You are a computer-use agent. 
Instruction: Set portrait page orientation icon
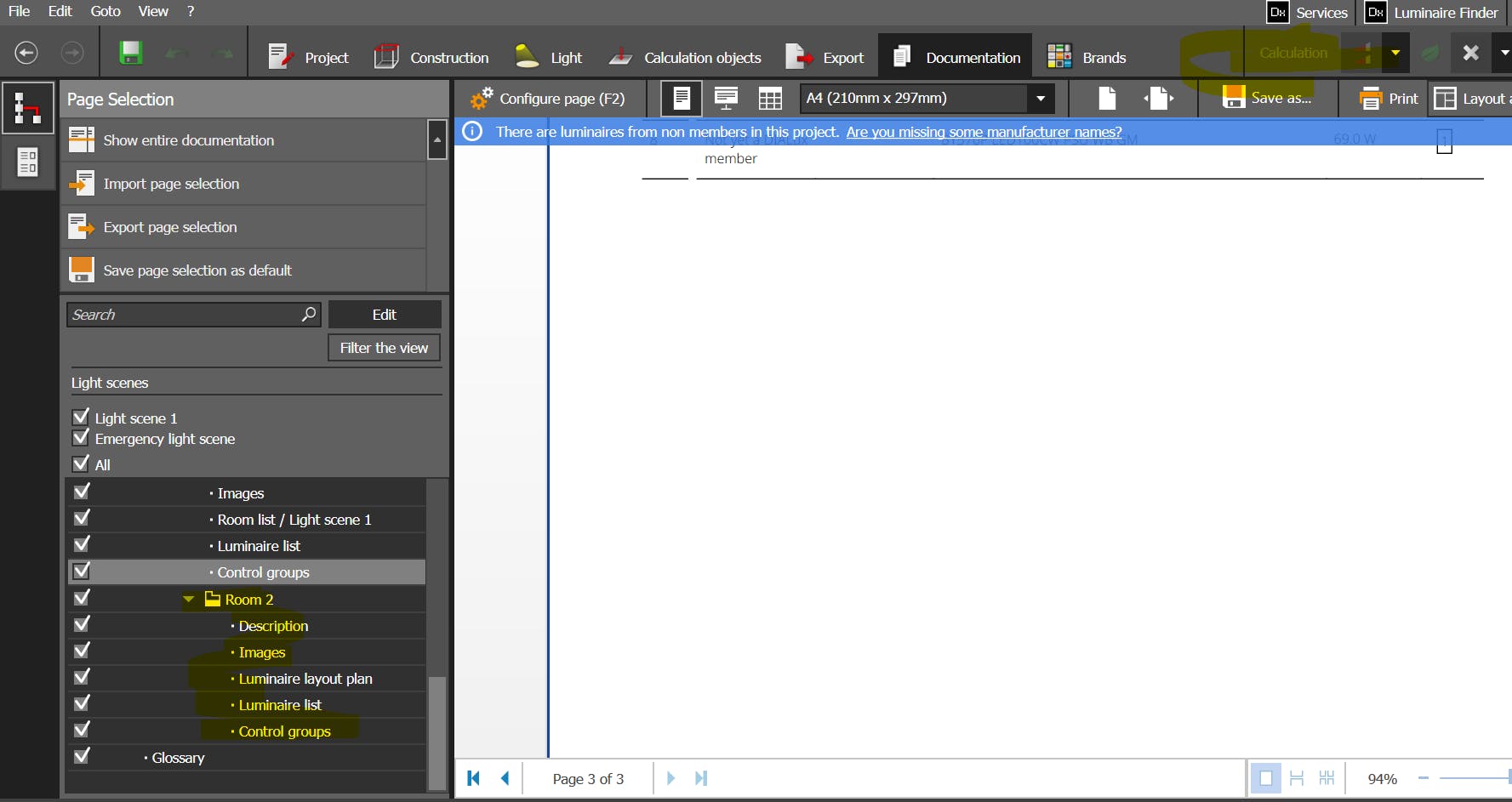click(1106, 99)
